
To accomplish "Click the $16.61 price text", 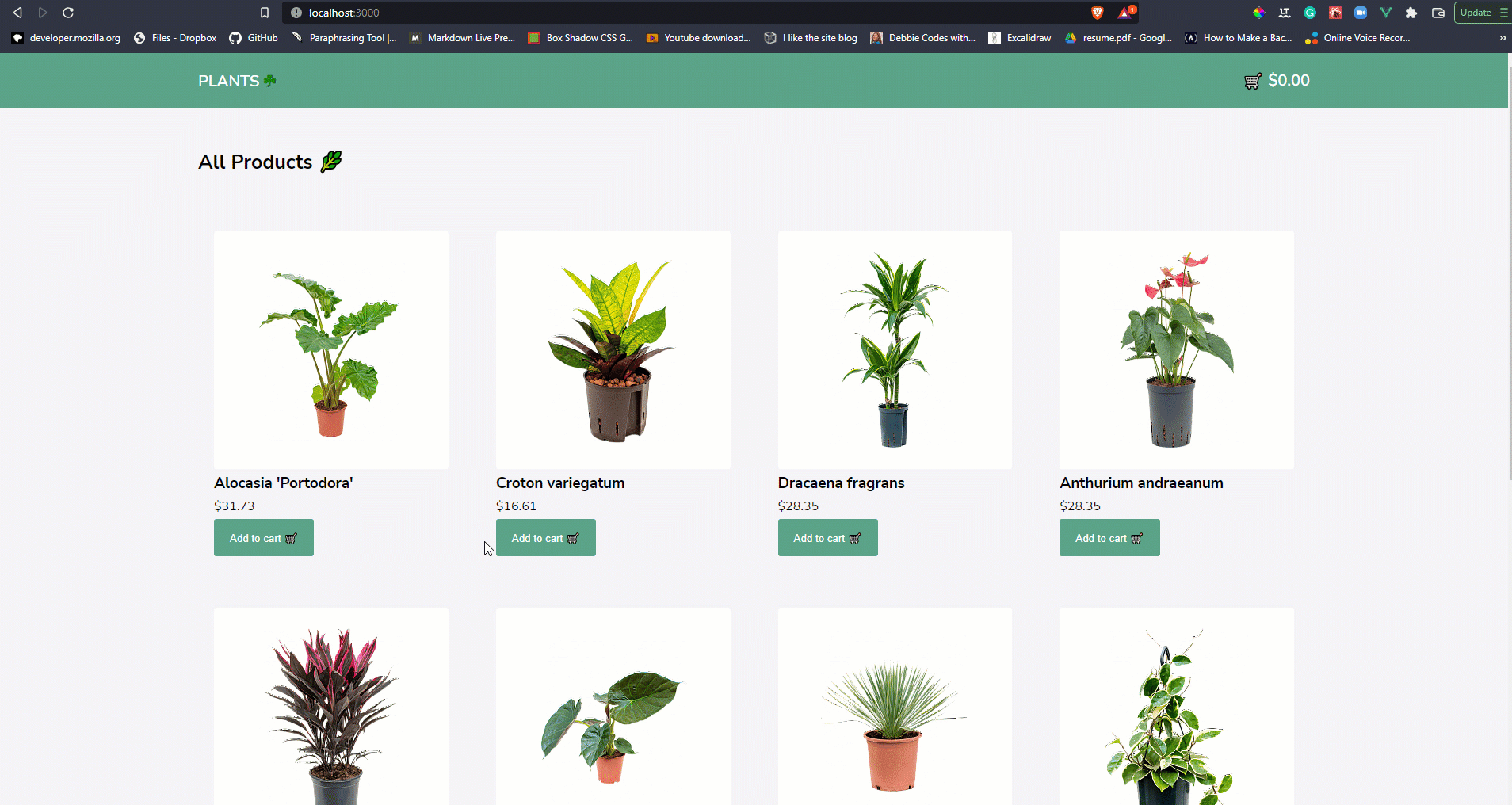I will (x=516, y=506).
